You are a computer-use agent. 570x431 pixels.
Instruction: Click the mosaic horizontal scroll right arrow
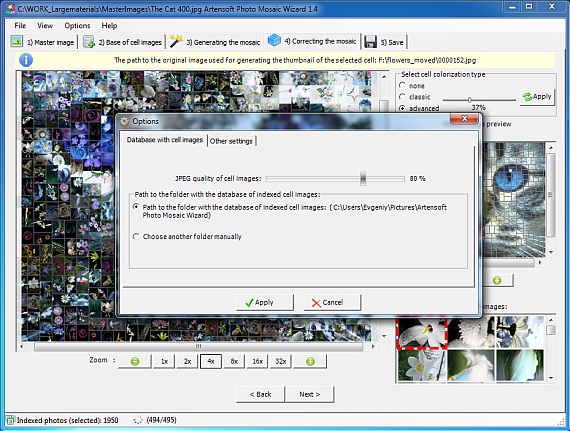pyautogui.click(x=373, y=346)
